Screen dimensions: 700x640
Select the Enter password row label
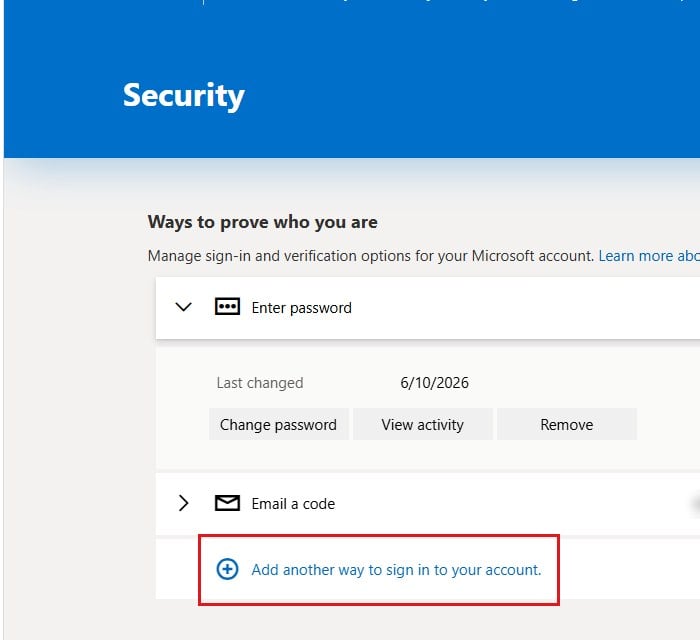[301, 308]
